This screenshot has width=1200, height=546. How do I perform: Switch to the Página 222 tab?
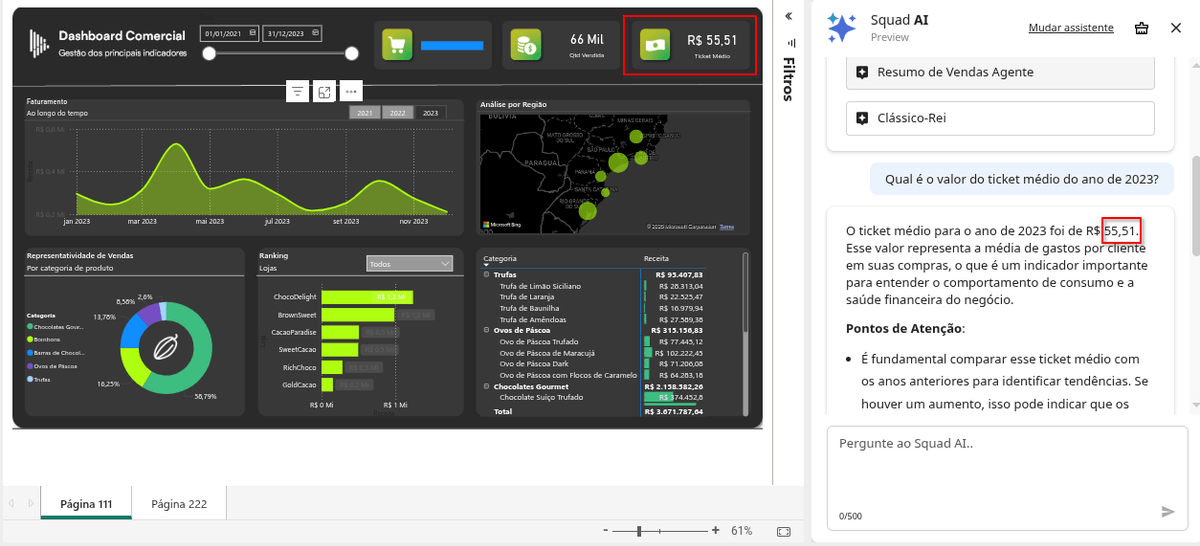[x=179, y=504]
